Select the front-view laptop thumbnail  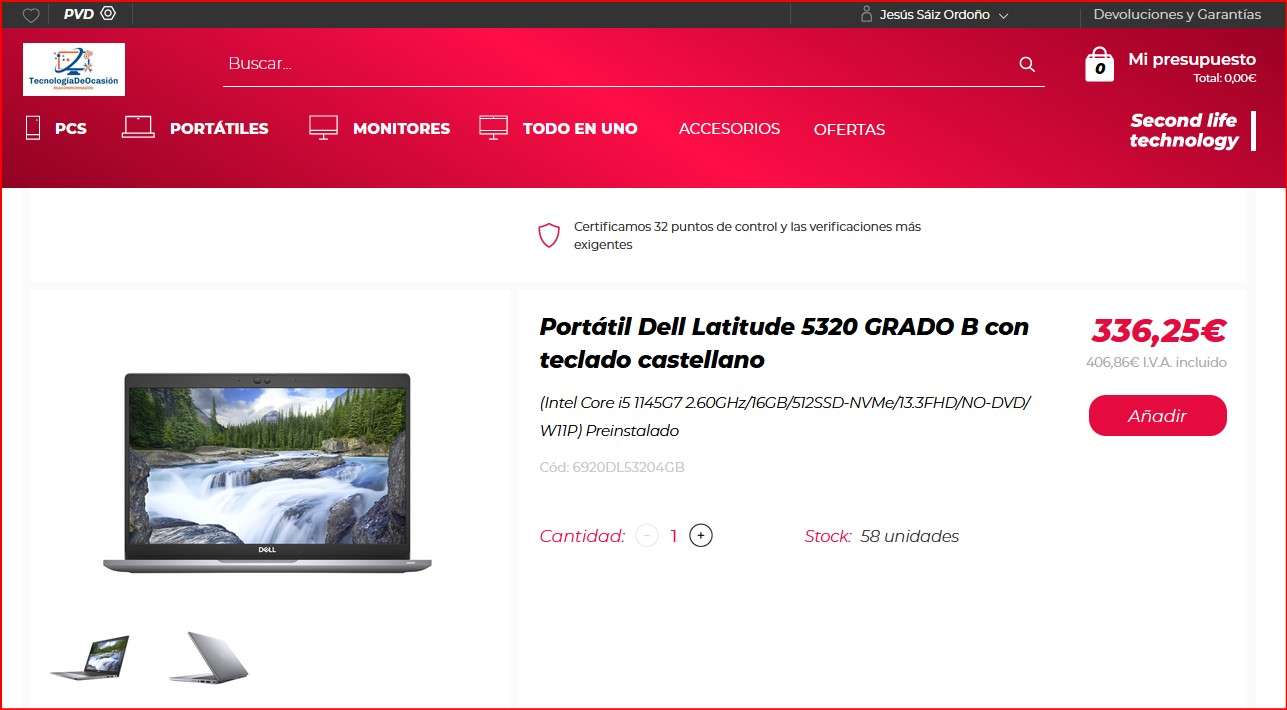coord(90,658)
